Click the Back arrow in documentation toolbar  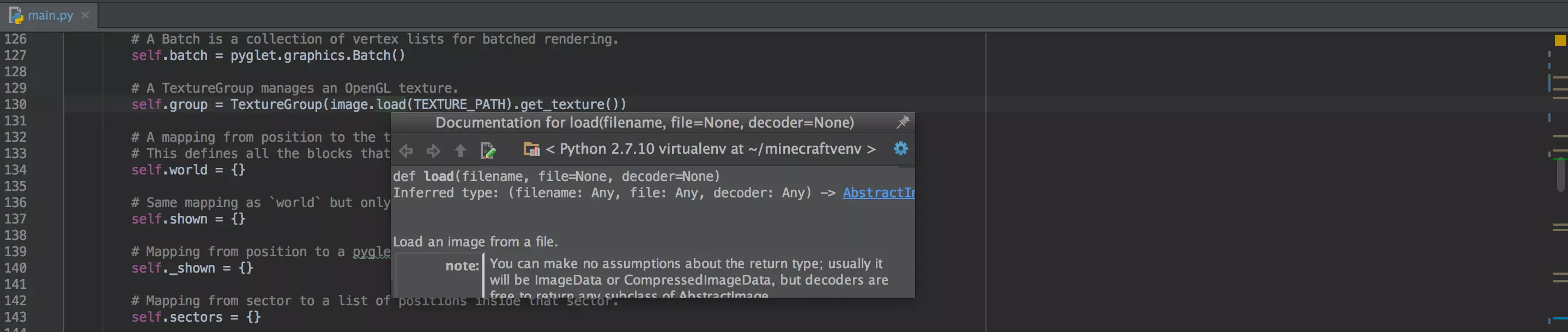coord(406,150)
